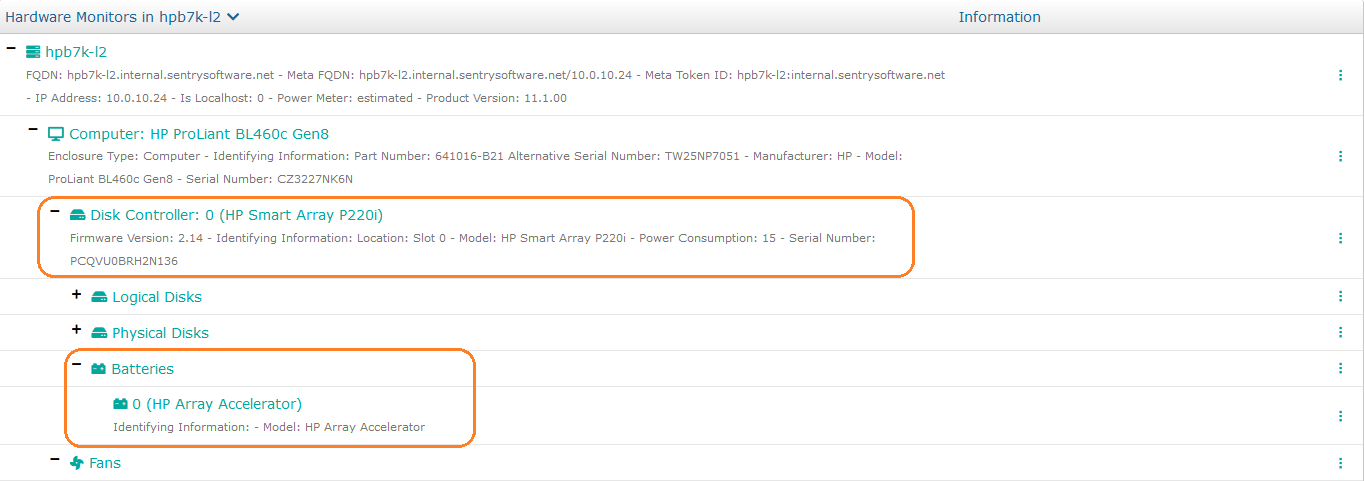The width and height of the screenshot is (1364, 481).
Task: Open Computer: HP ProLiant BL460c Gen8 link
Action: [x=198, y=134]
